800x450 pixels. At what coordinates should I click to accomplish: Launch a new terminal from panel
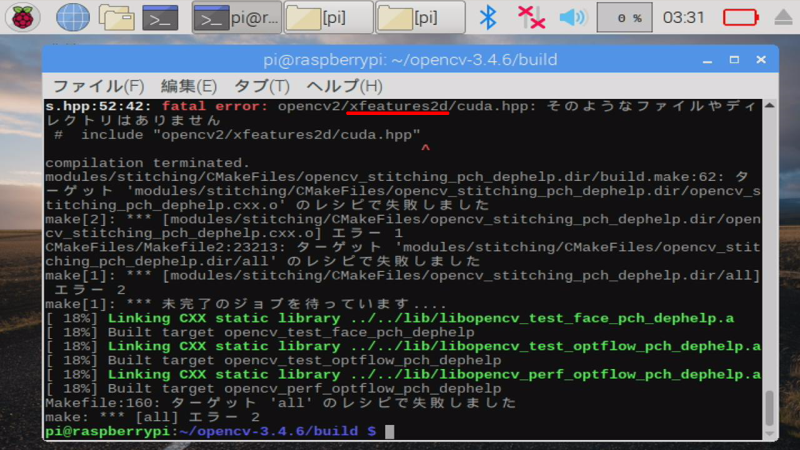pyautogui.click(x=160, y=18)
